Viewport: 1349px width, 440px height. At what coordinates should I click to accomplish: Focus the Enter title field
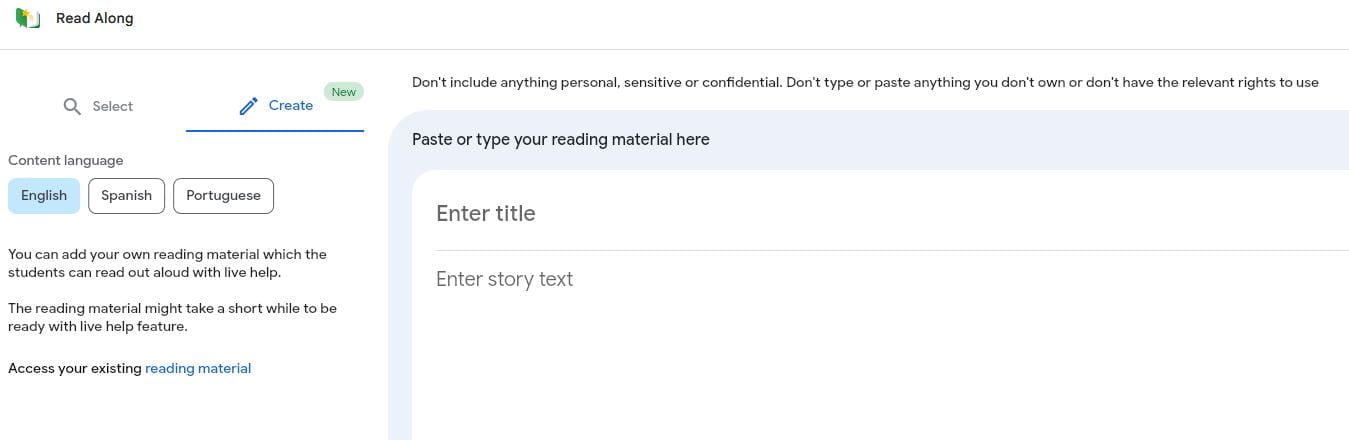coord(890,213)
